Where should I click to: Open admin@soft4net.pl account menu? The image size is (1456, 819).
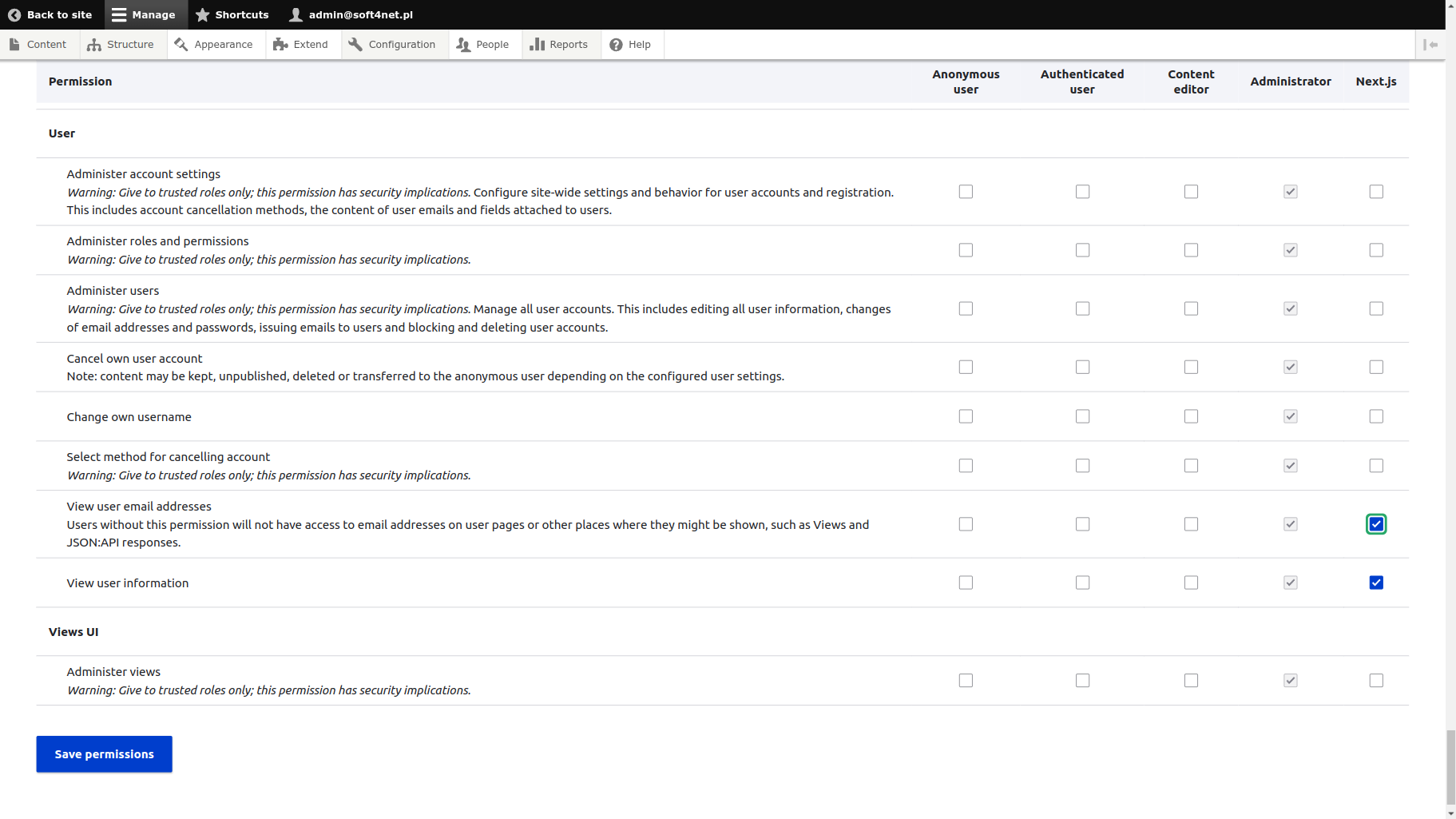pos(351,14)
